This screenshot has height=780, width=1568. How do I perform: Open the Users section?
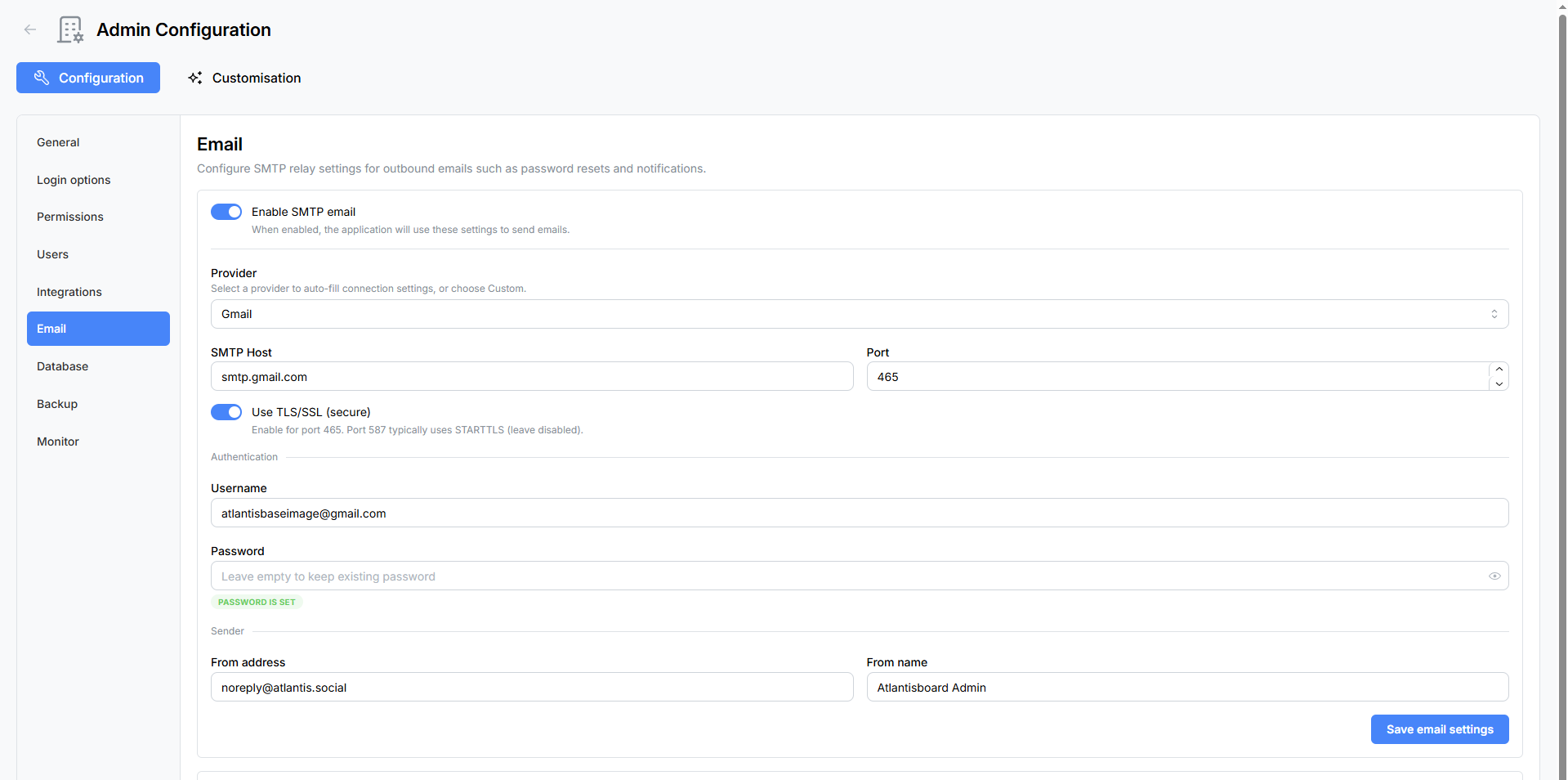98,254
